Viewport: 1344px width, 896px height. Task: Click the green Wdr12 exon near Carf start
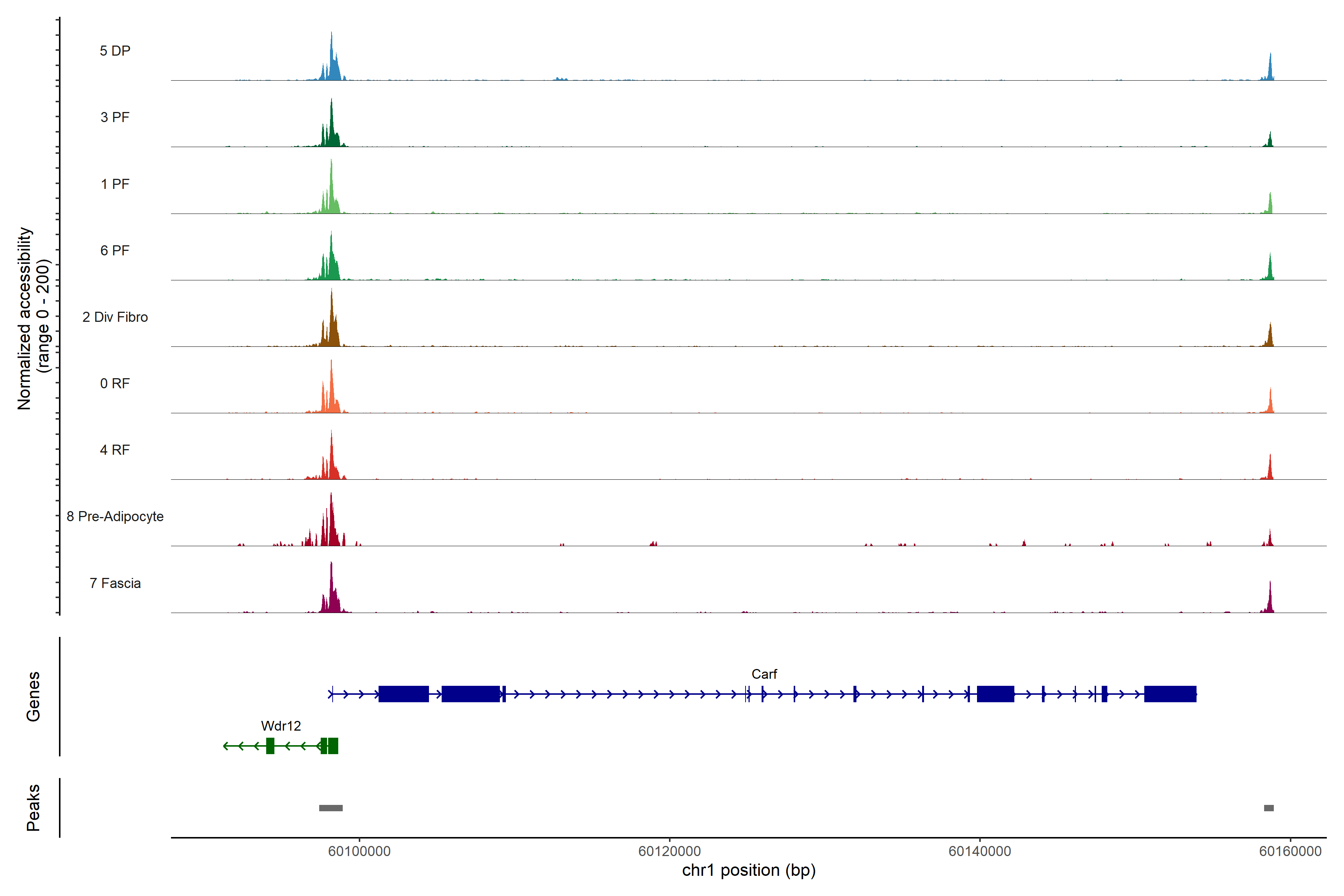point(333,746)
